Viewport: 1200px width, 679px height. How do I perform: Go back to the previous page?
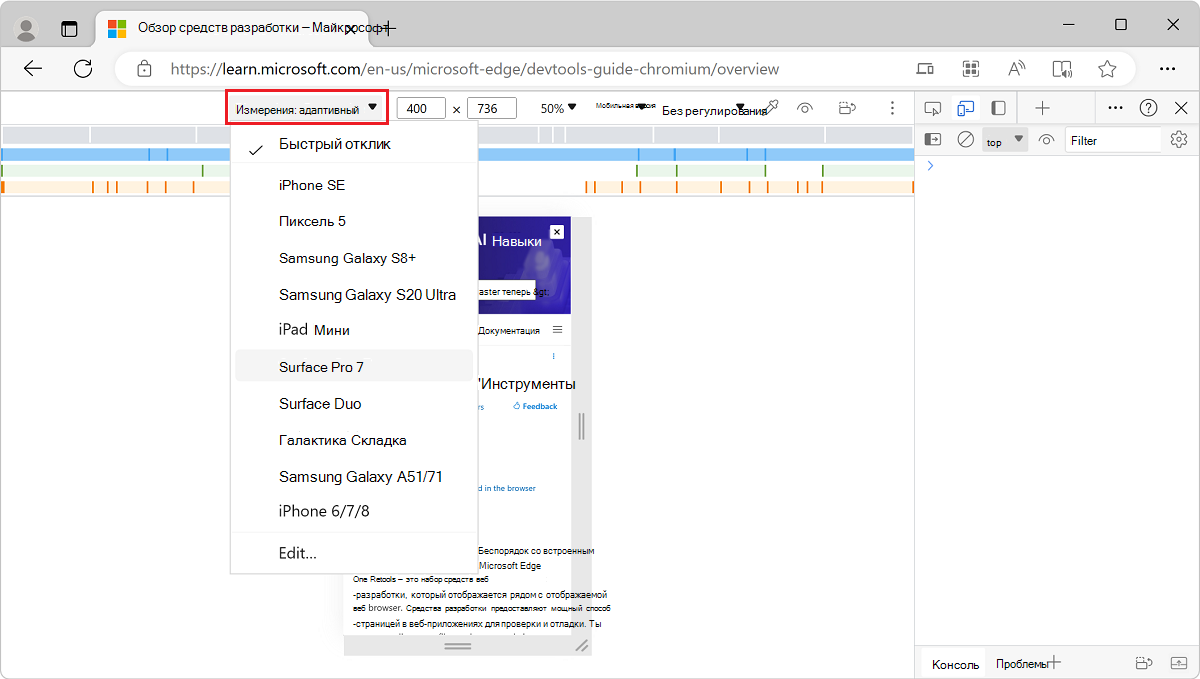click(33, 69)
